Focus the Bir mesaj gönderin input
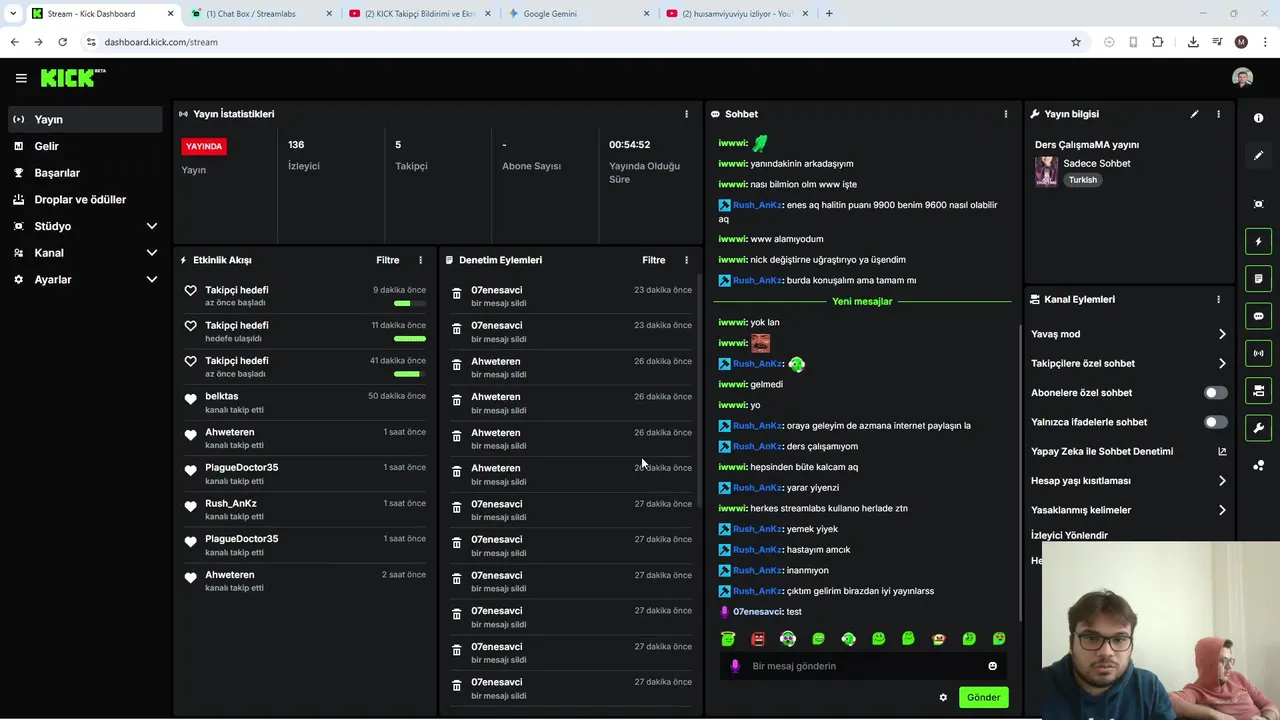Screen dimensions: 1280x720 click(864, 666)
